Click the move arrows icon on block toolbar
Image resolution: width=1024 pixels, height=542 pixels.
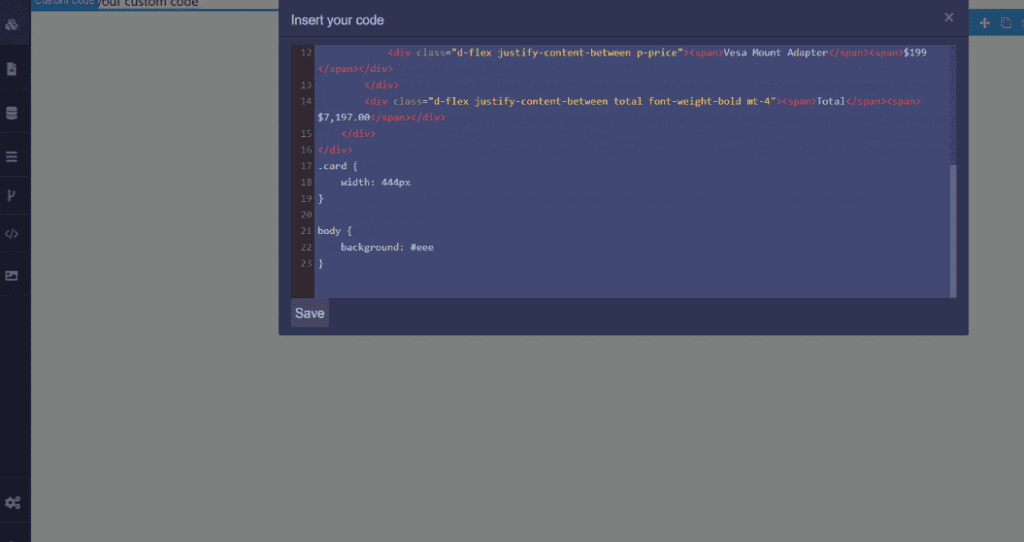984,23
